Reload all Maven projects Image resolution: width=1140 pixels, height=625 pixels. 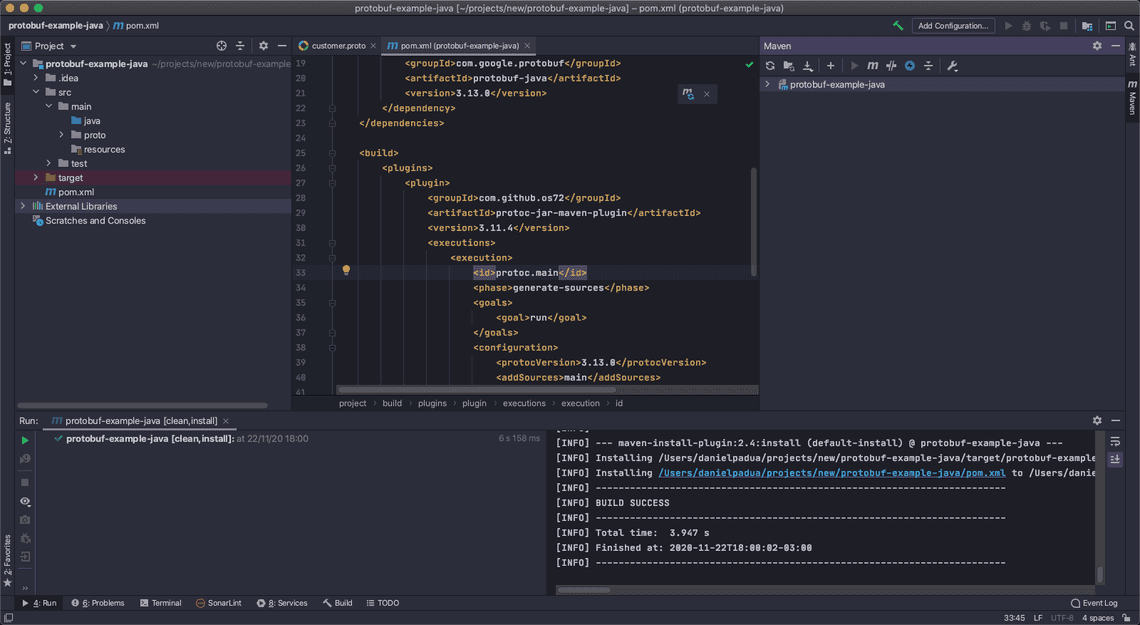770,66
